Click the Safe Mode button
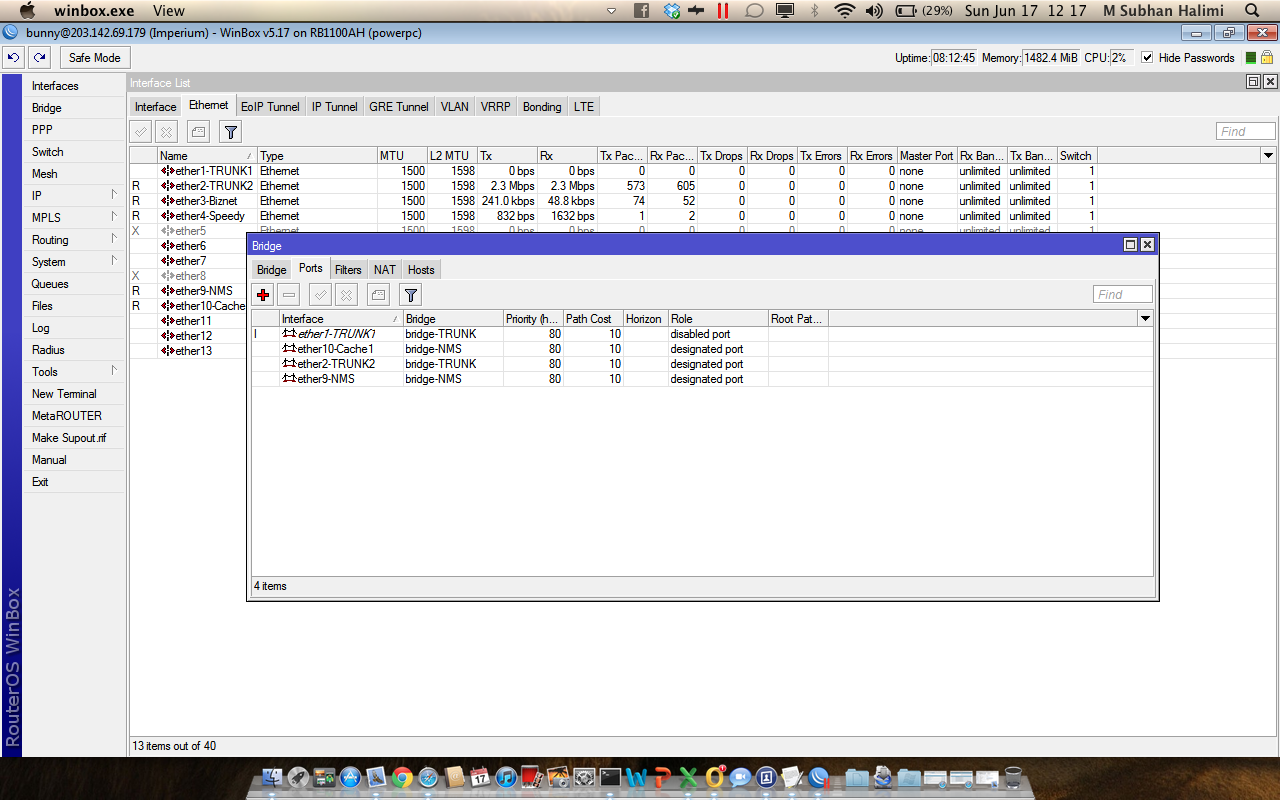 pyautogui.click(x=94, y=57)
